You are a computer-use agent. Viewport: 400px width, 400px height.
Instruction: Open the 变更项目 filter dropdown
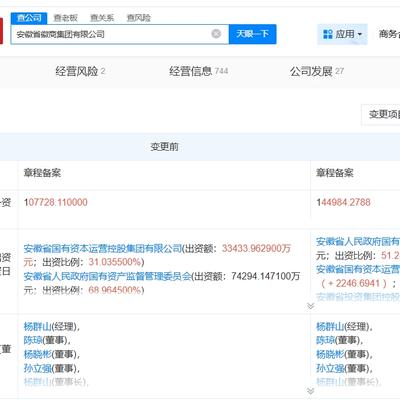[381, 114]
